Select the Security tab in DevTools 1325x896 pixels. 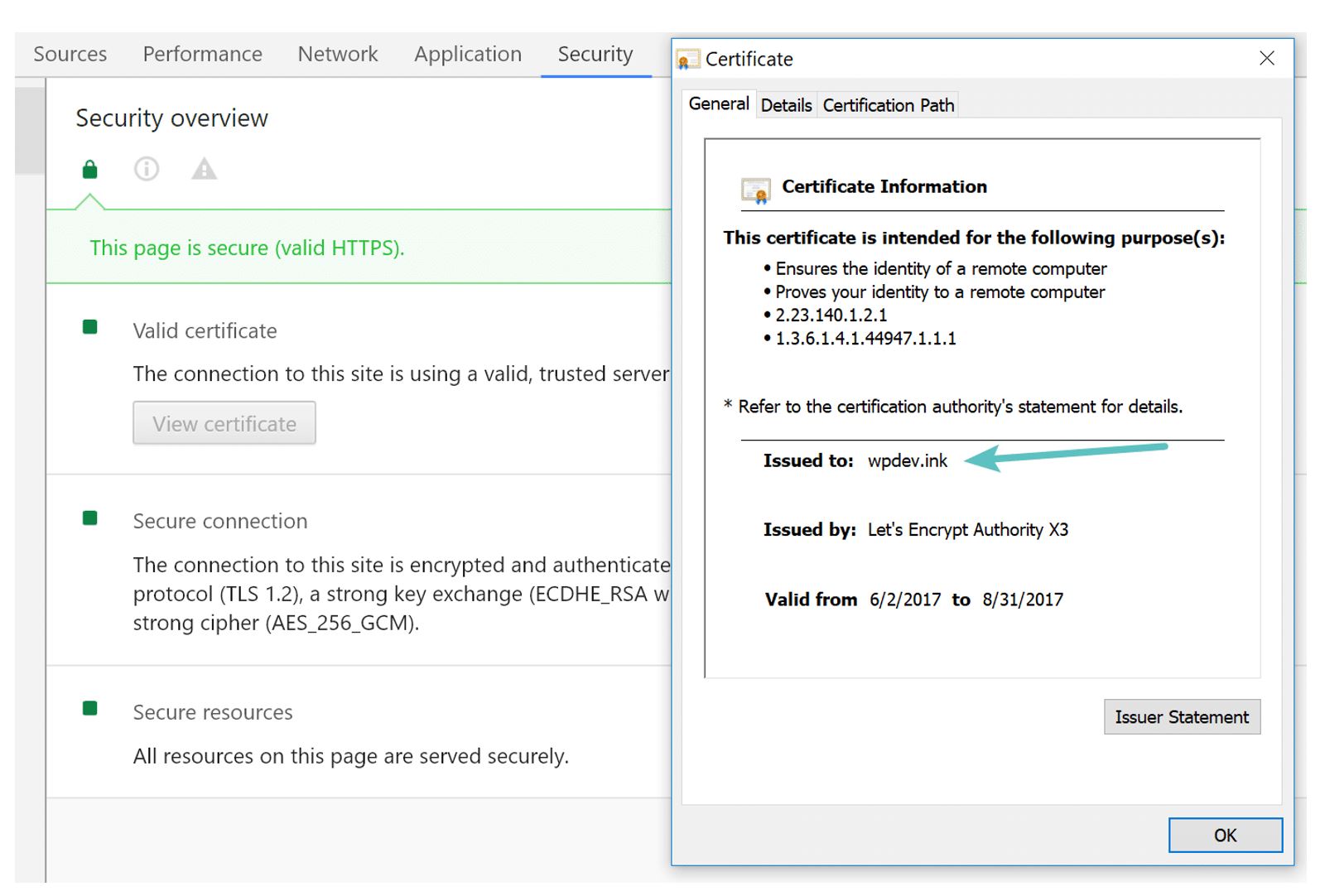pyautogui.click(x=594, y=53)
